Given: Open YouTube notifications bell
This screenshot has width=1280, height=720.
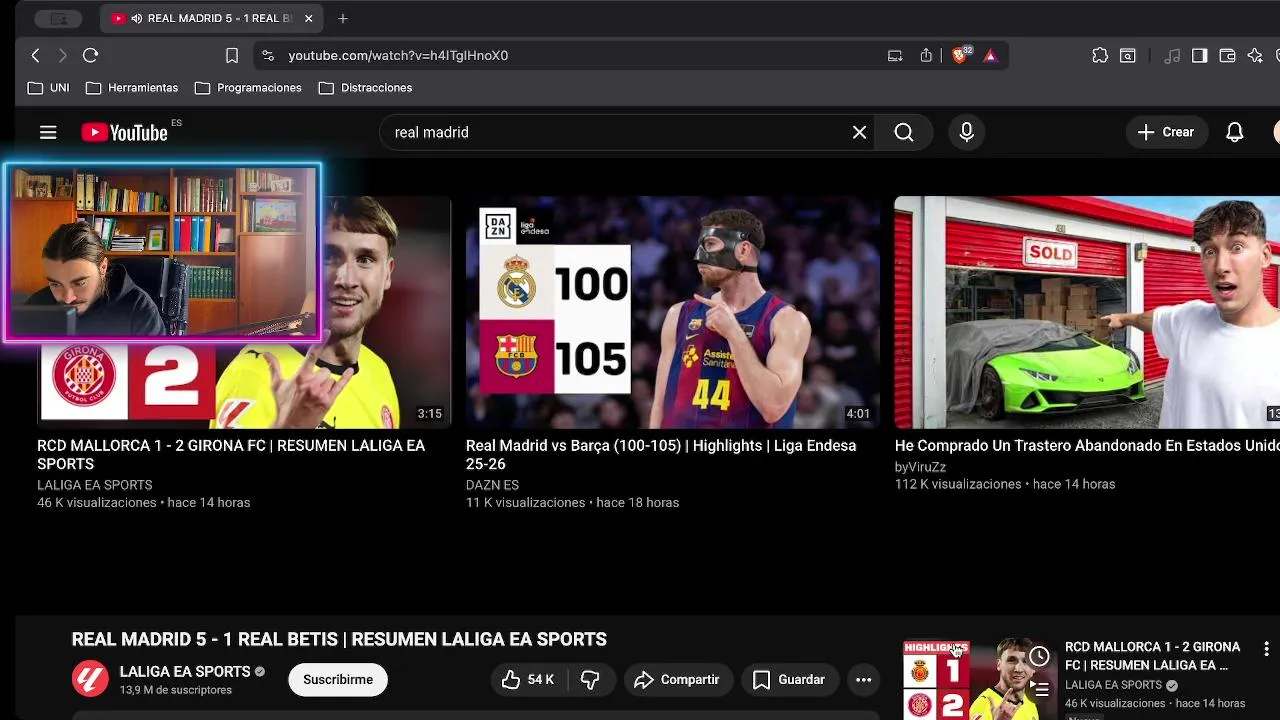Looking at the screenshot, I should 1235,132.
